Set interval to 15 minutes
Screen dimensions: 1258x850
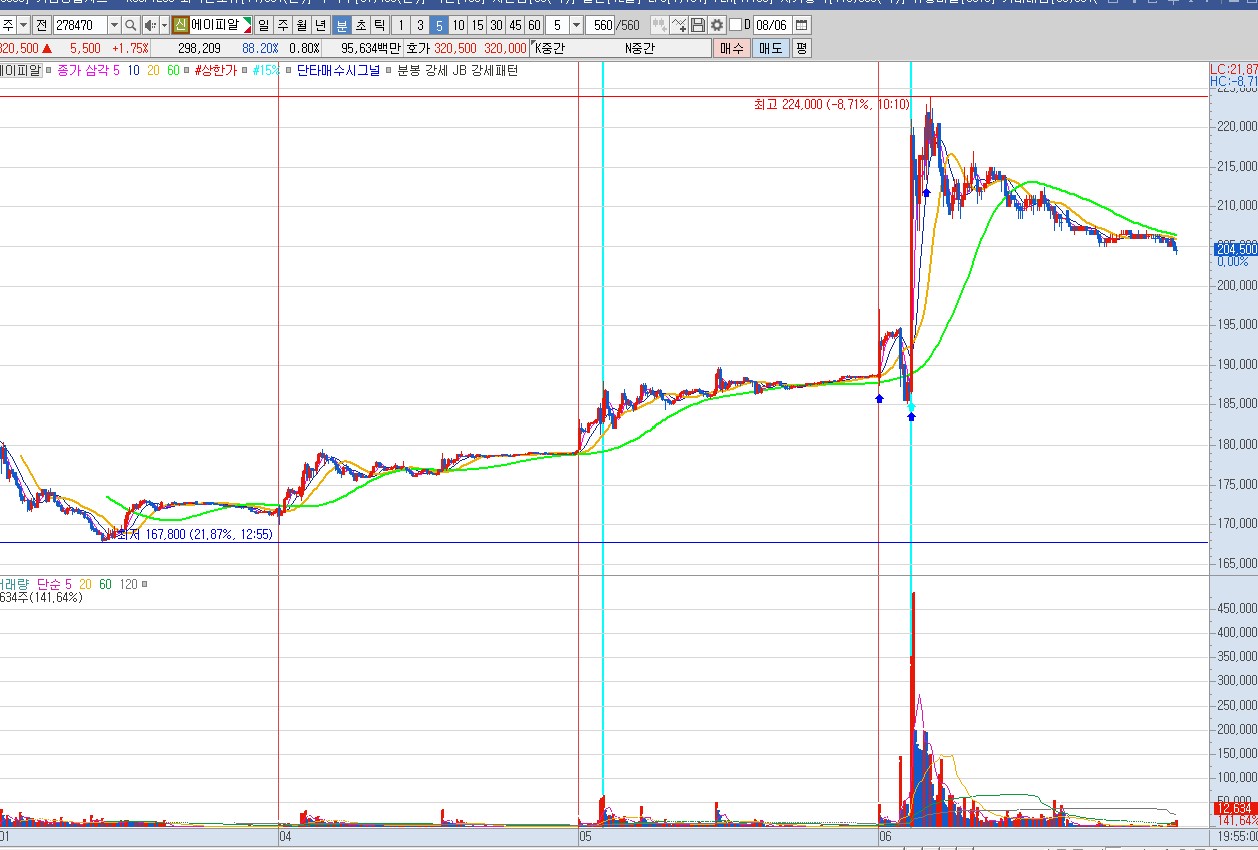point(477,25)
